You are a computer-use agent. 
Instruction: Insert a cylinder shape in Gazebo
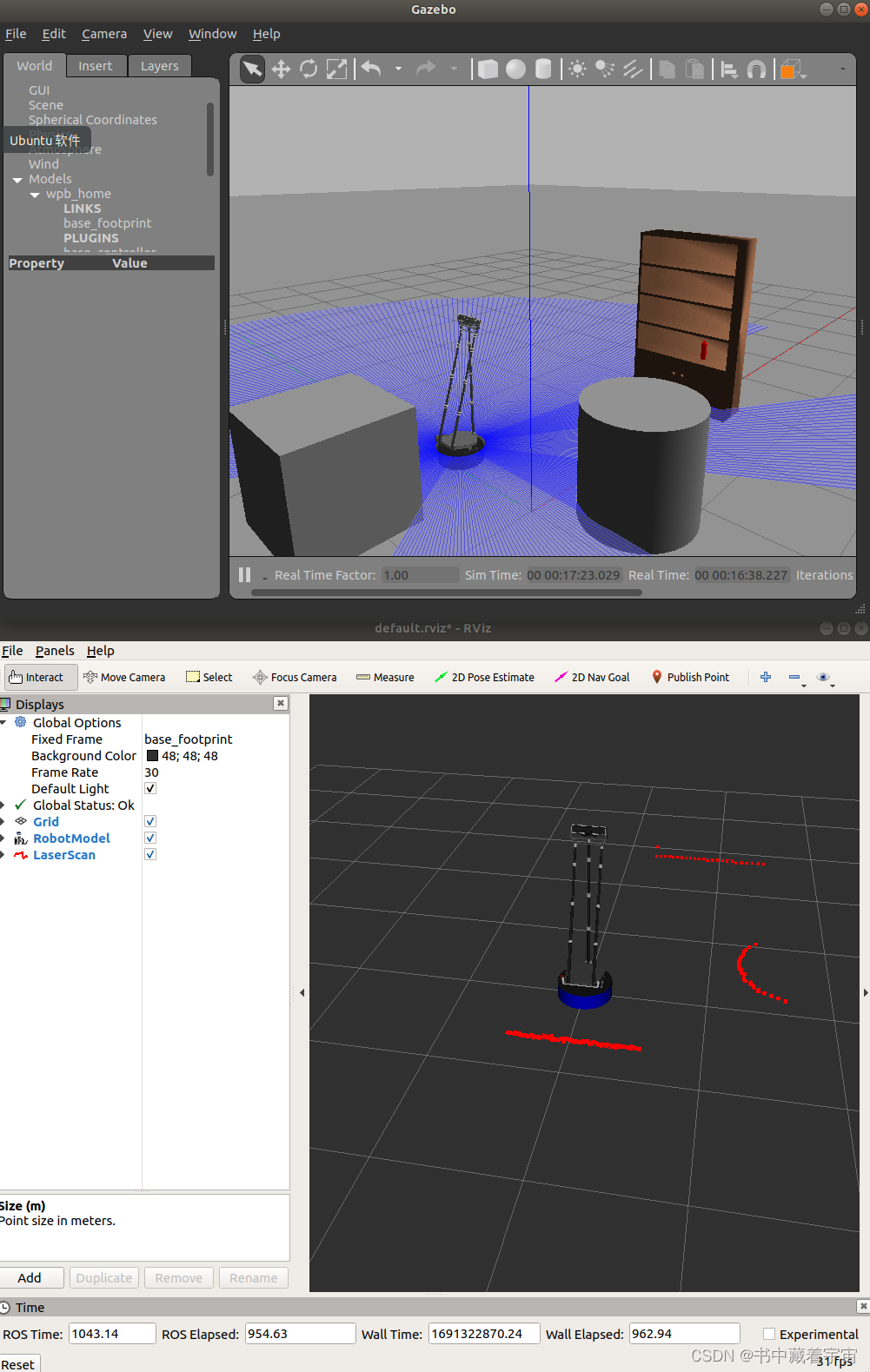543,69
